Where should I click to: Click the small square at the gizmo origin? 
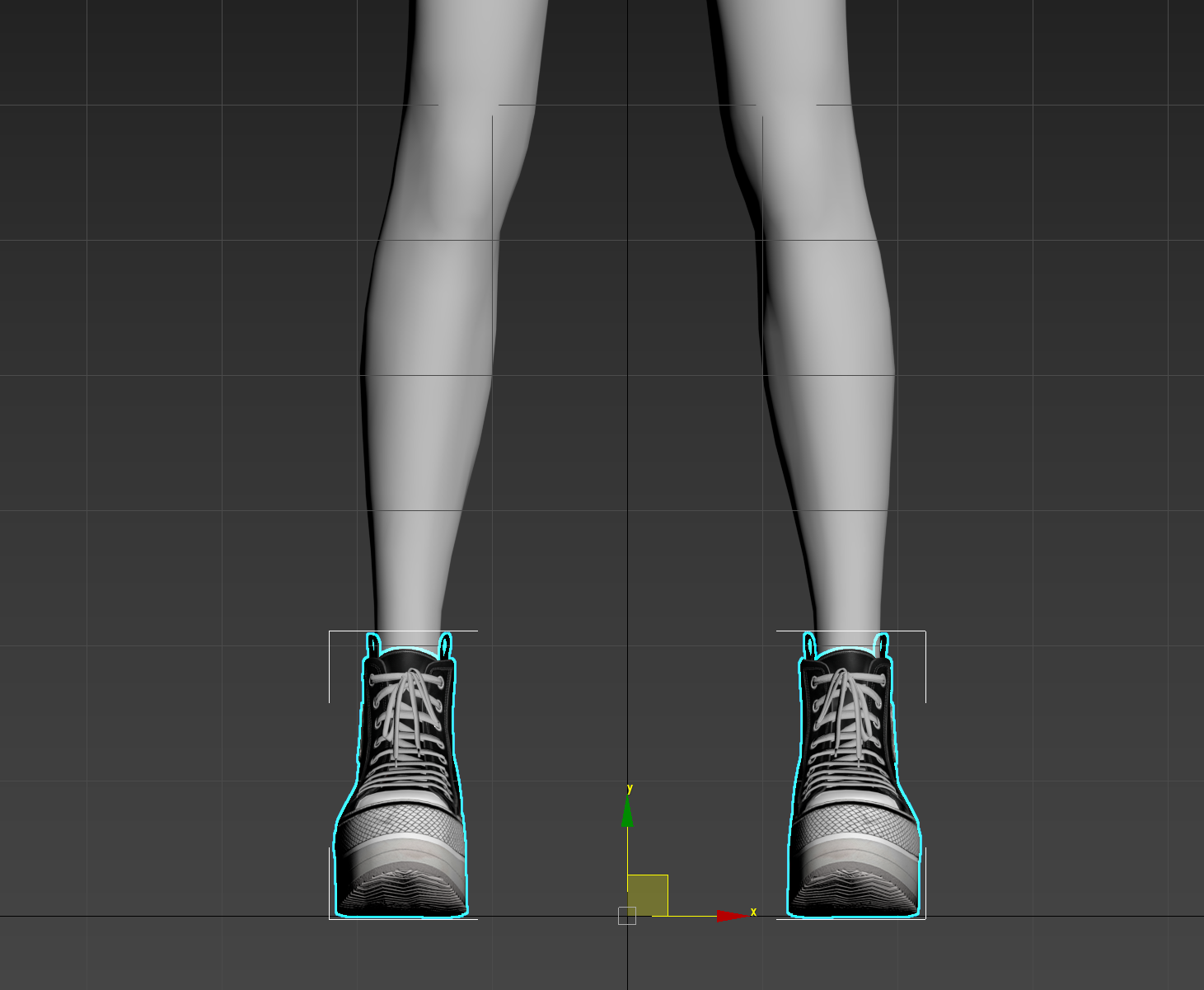point(627,916)
